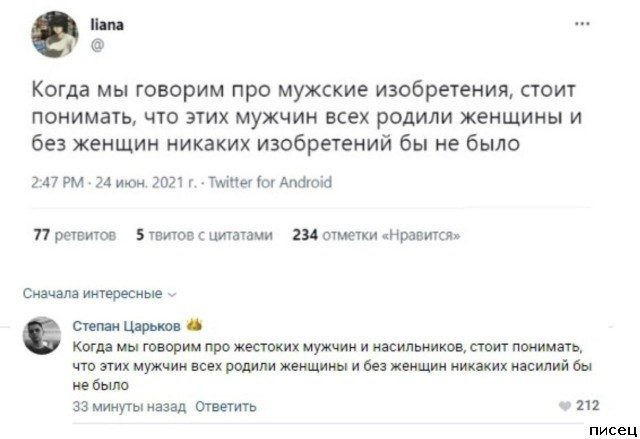Show the 234 отметки «Нравится» list
The width and height of the screenshot is (640, 439).
(375, 235)
